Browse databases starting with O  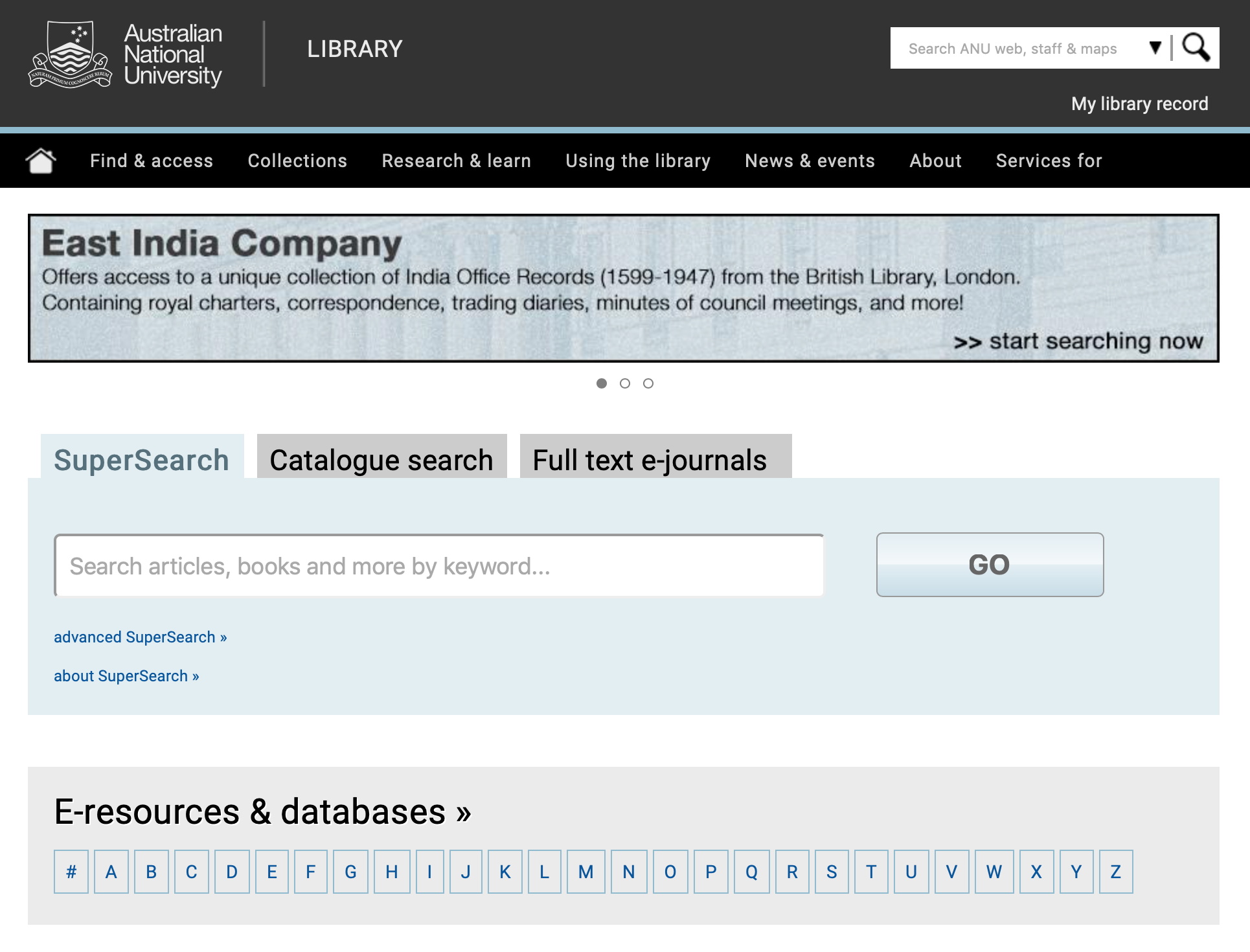pyautogui.click(x=670, y=872)
